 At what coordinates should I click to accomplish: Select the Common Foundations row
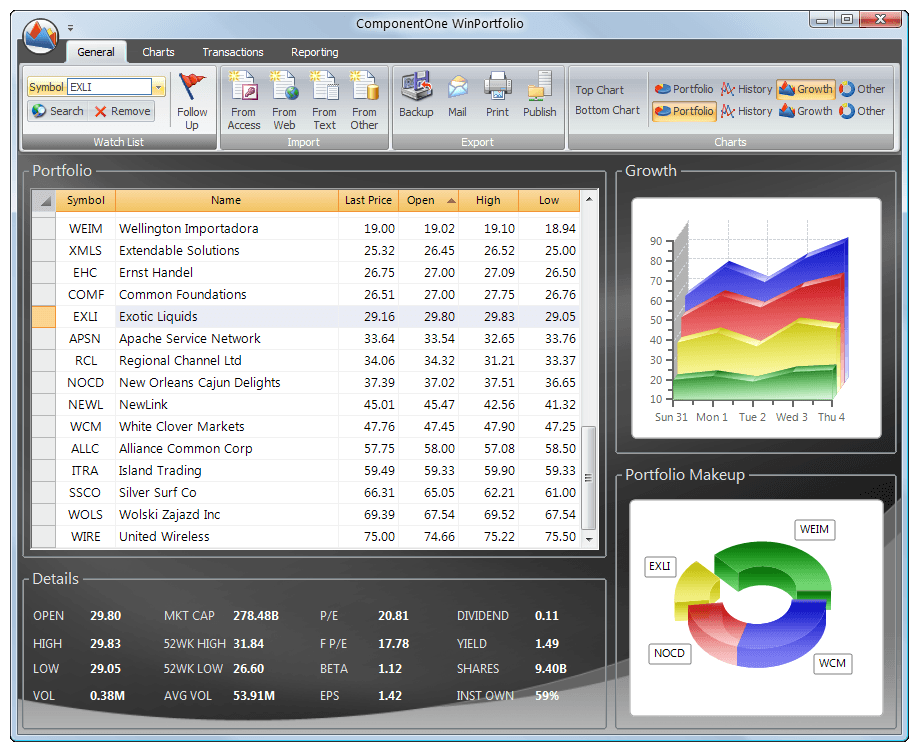pos(306,294)
